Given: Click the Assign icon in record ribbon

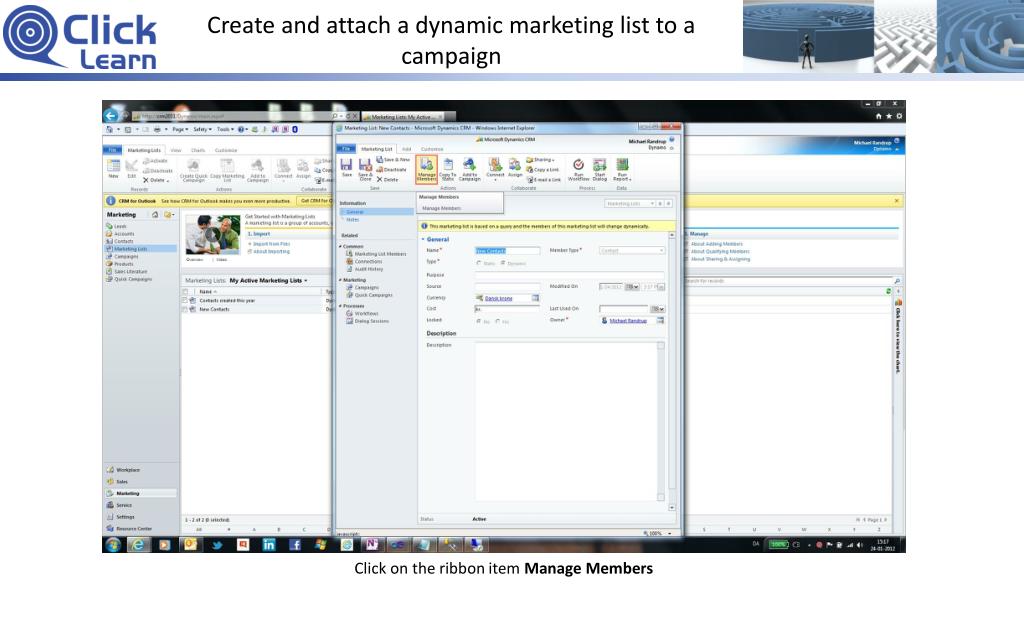Looking at the screenshot, I should (515, 168).
